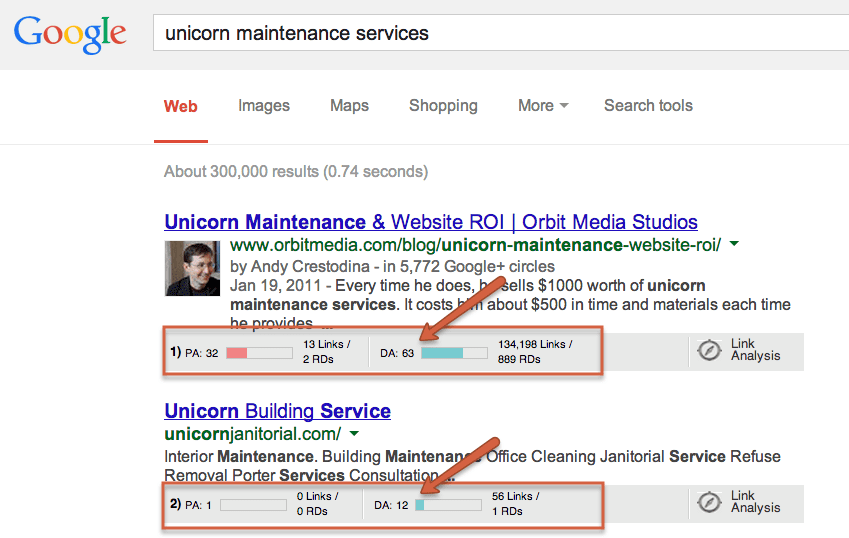
Task: Click the PA: 1 empty progress bar
Action: click(x=253, y=505)
